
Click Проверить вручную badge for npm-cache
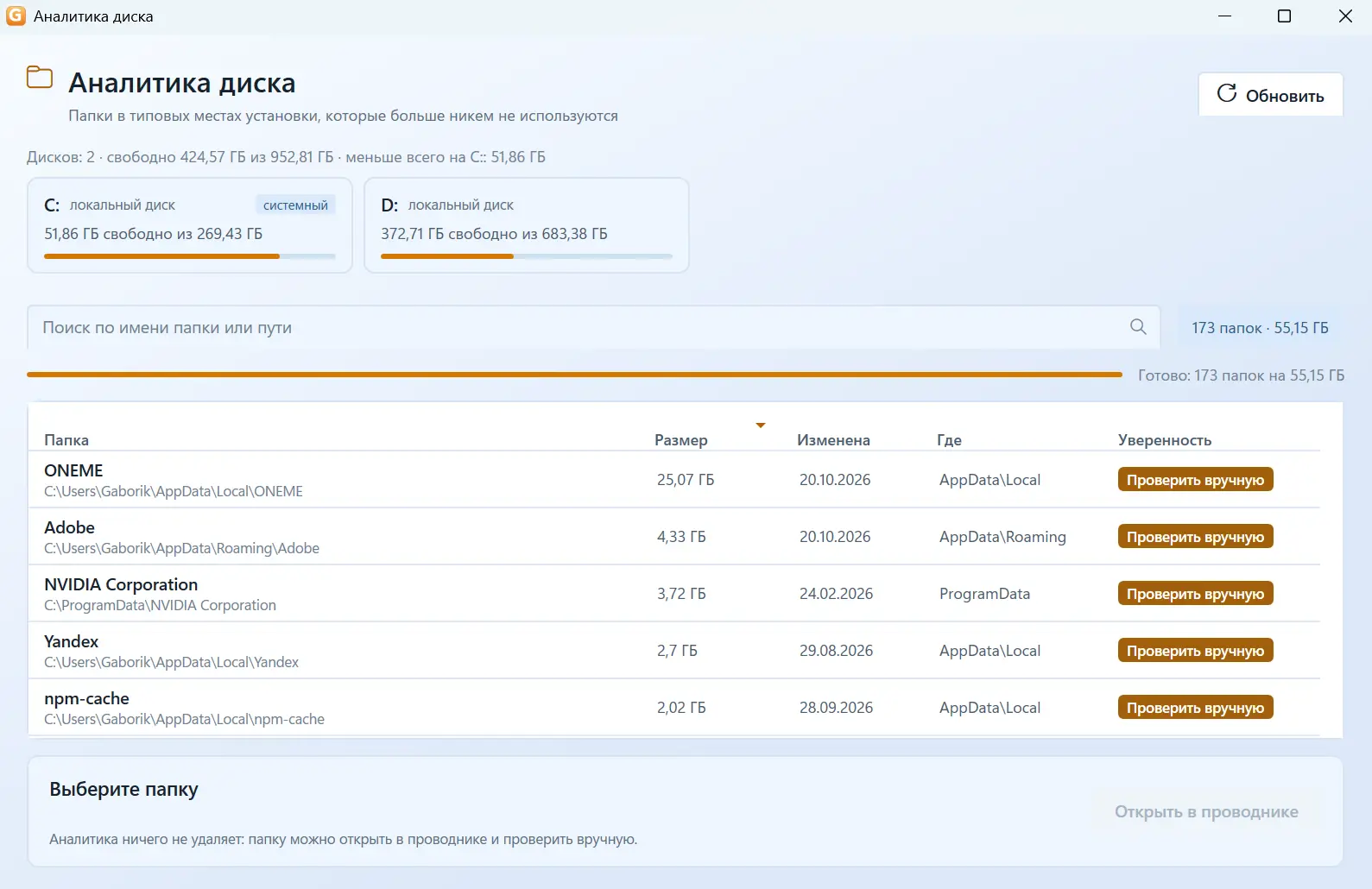(1195, 708)
